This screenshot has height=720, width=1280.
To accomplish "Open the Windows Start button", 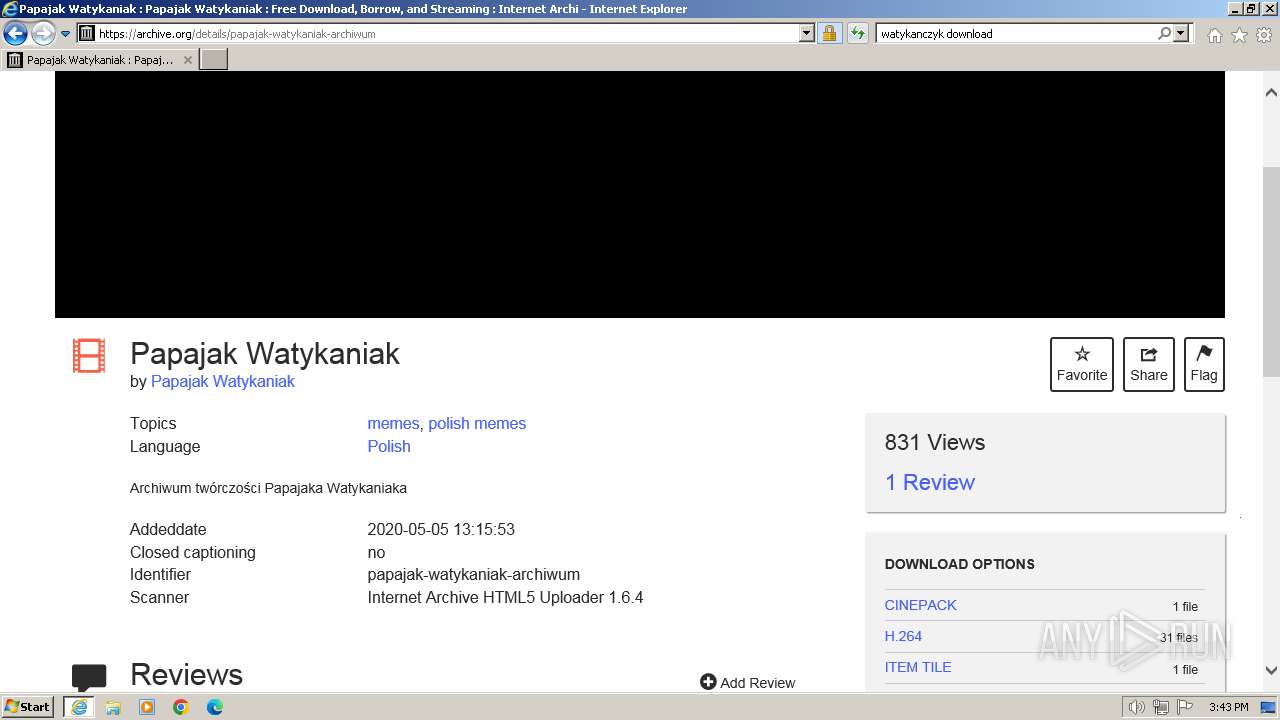I will [x=29, y=706].
